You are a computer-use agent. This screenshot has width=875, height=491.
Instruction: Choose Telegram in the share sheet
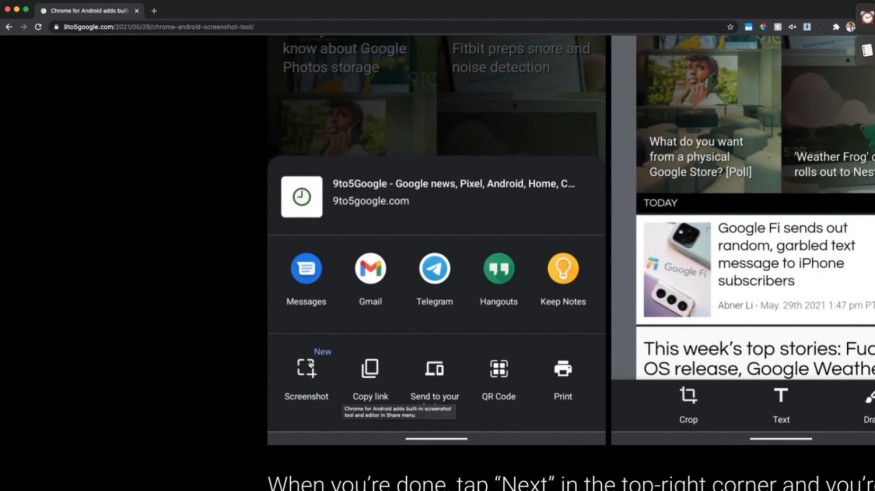(434, 268)
